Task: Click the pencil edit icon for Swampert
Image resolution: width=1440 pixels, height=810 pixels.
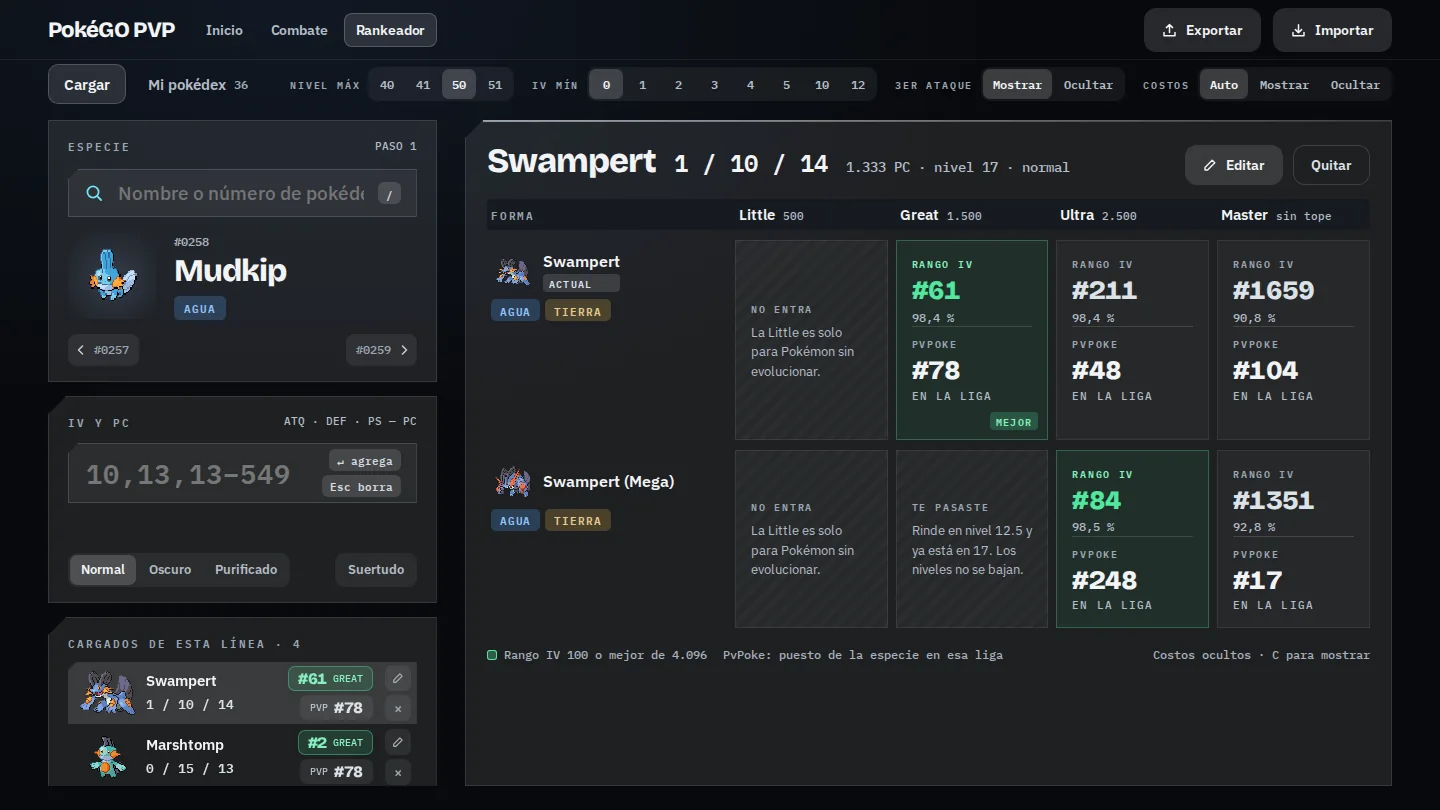Action: coord(398,678)
